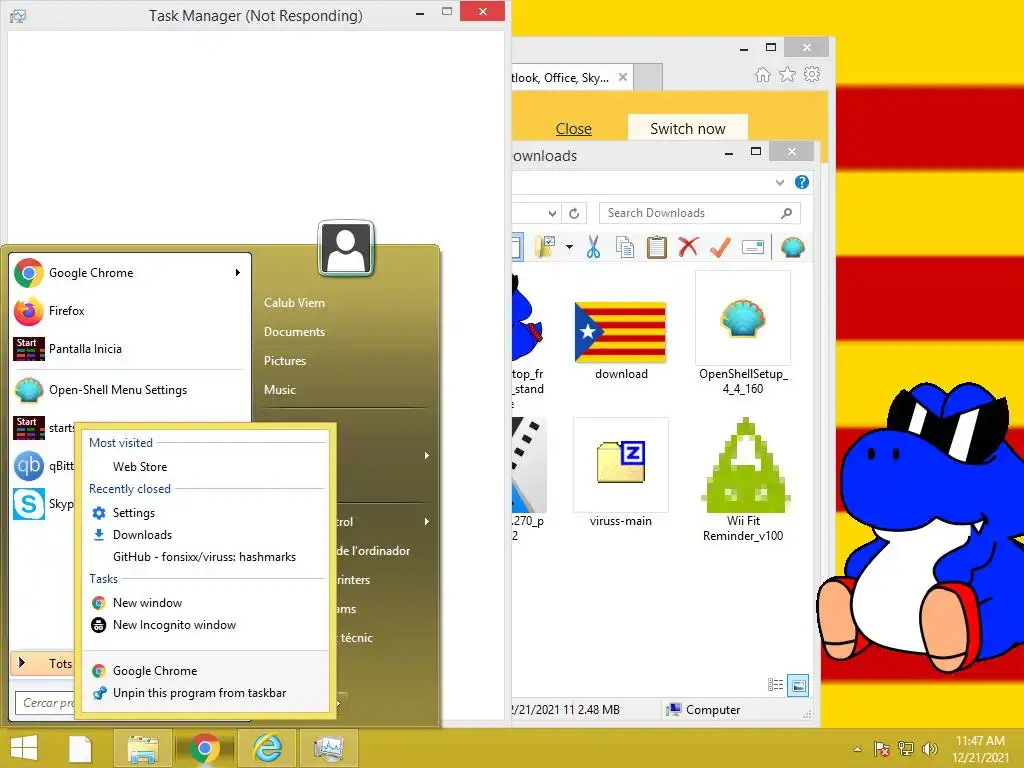Click the Search Downloads input field

699,213
